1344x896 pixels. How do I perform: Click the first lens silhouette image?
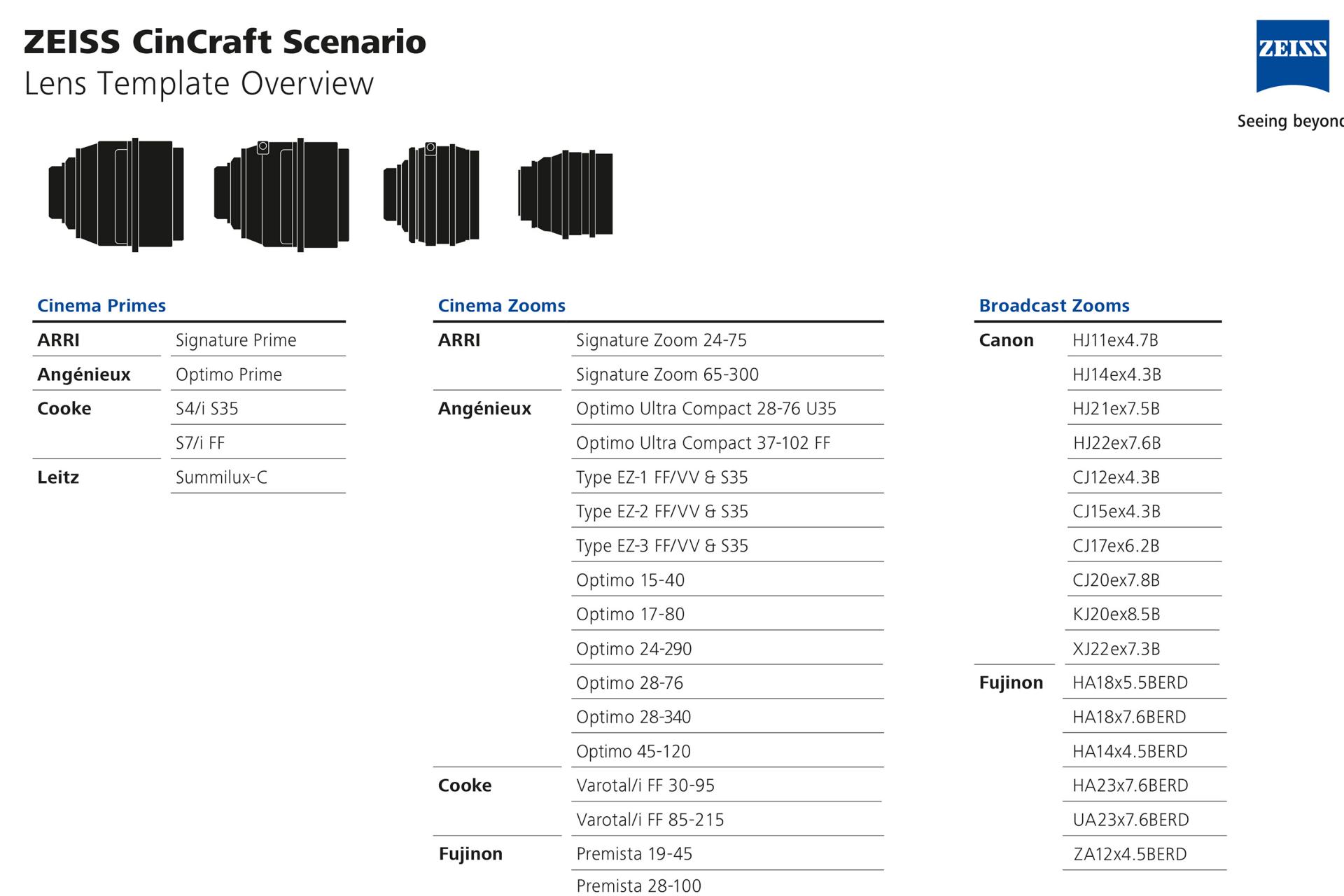click(116, 194)
